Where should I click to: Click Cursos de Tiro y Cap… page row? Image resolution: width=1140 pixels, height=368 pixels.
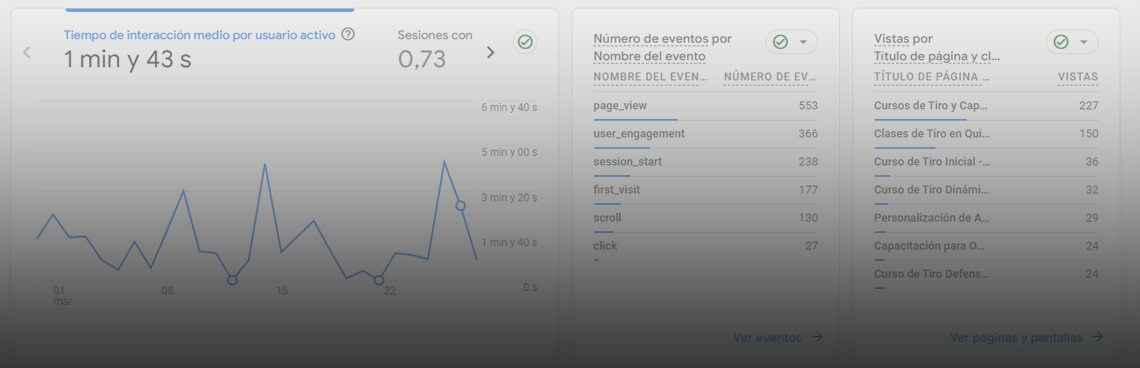tap(986, 106)
